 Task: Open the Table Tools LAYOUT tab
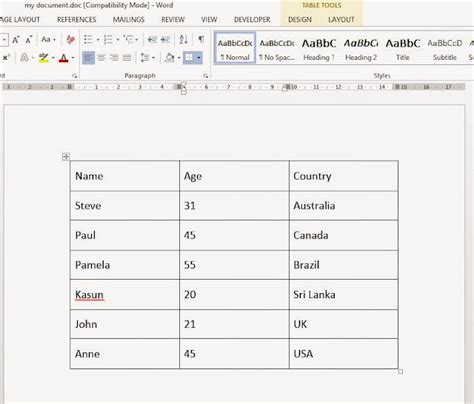coord(341,20)
